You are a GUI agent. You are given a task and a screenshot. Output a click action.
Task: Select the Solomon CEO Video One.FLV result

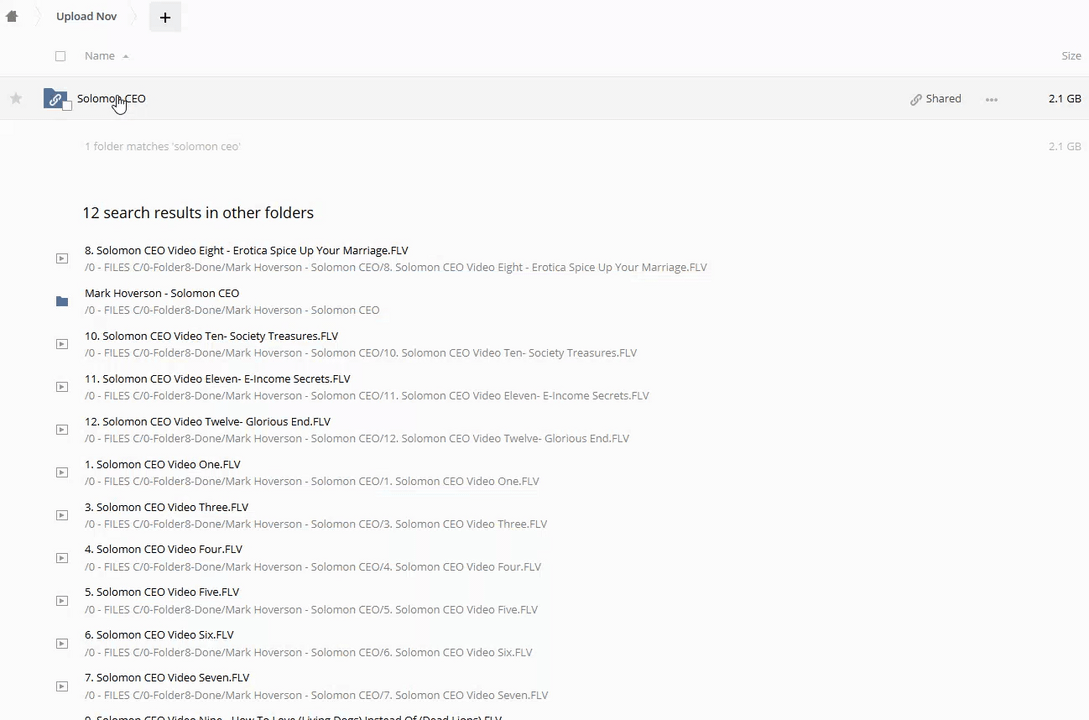(x=162, y=465)
